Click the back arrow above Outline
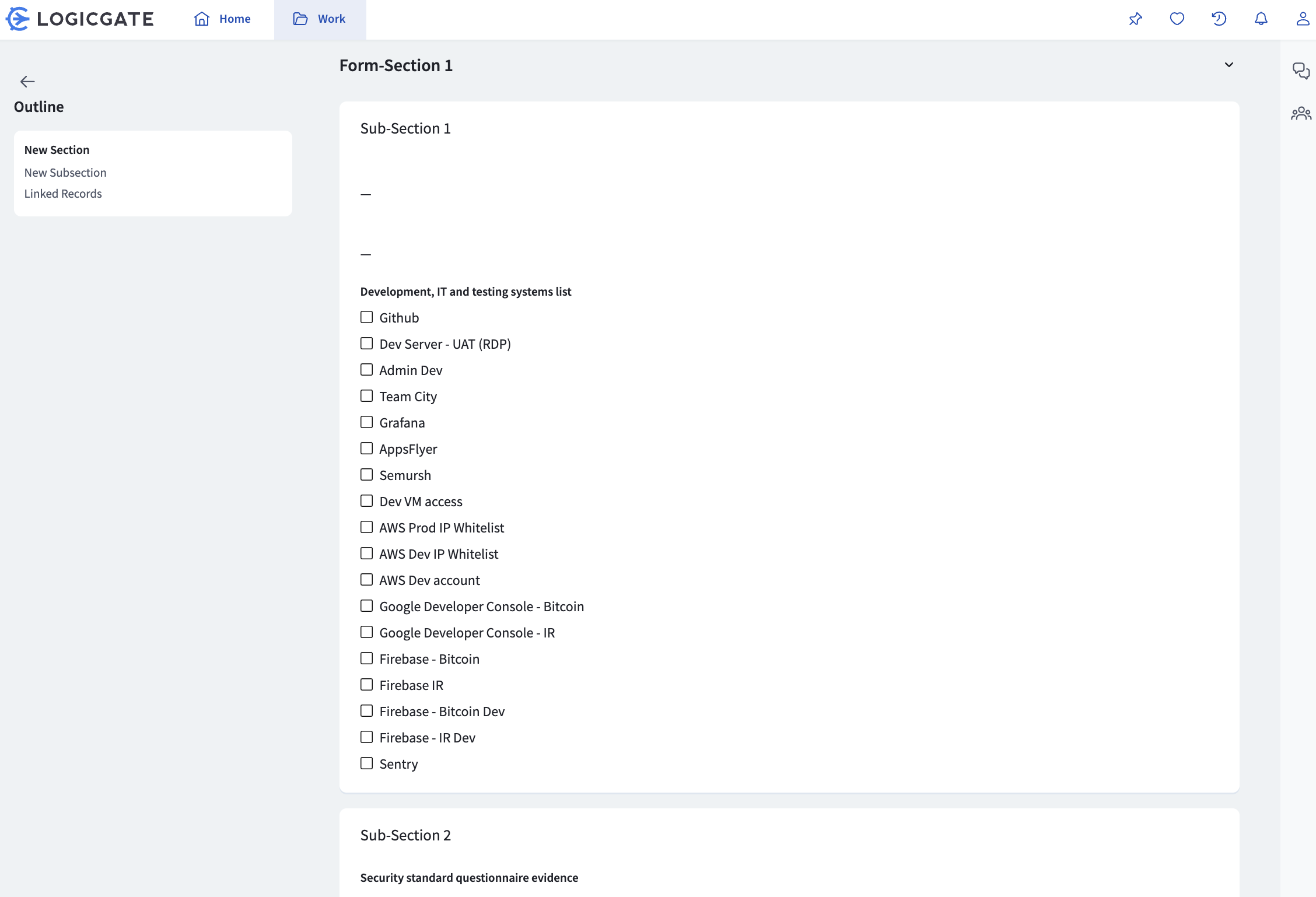 click(27, 82)
